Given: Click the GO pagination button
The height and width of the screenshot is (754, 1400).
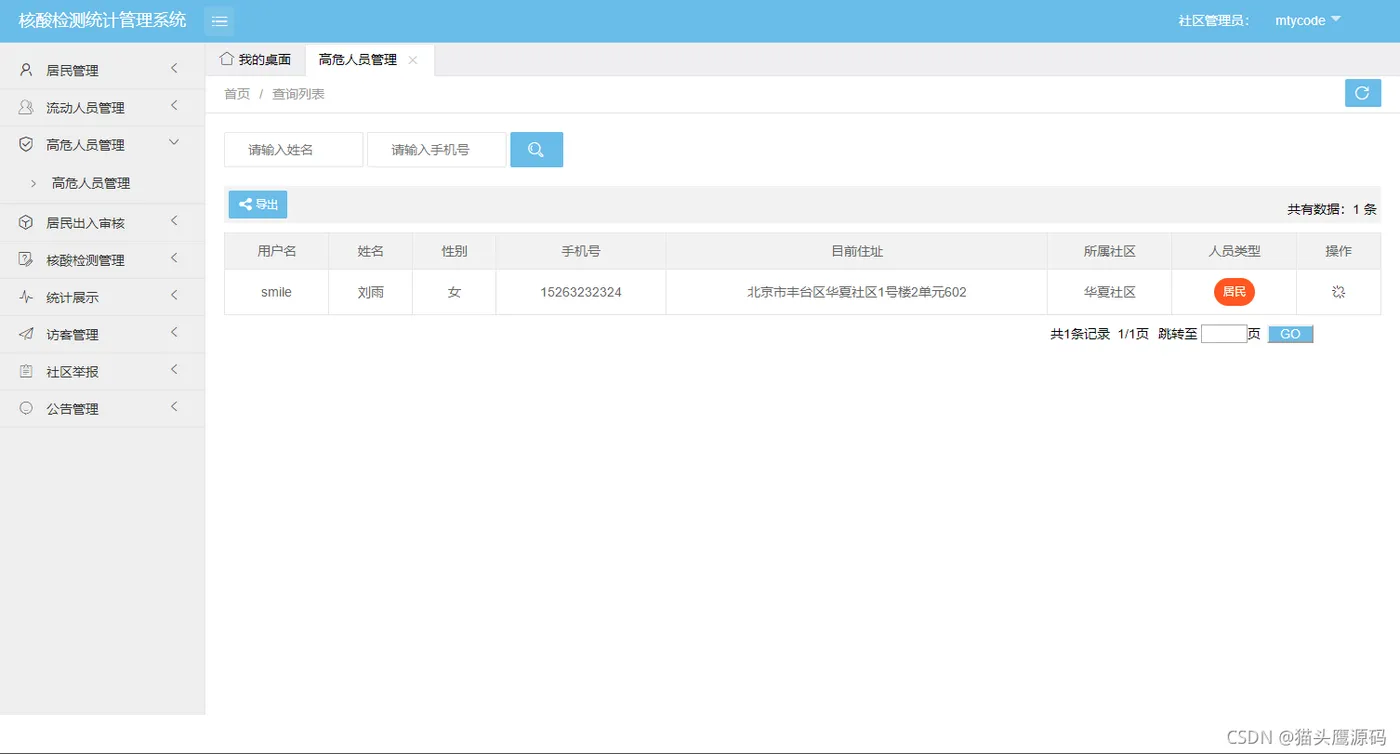Looking at the screenshot, I should (1290, 334).
